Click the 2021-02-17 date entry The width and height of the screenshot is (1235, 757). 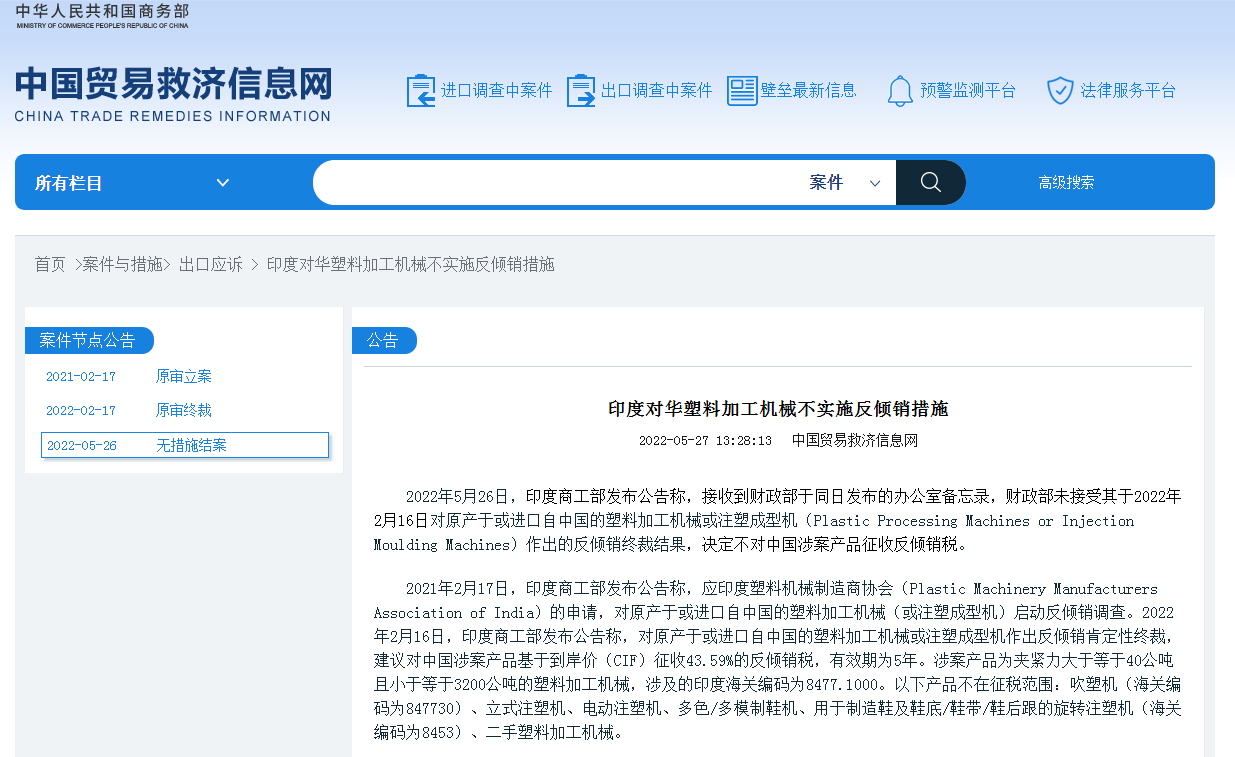pyautogui.click(x=81, y=377)
